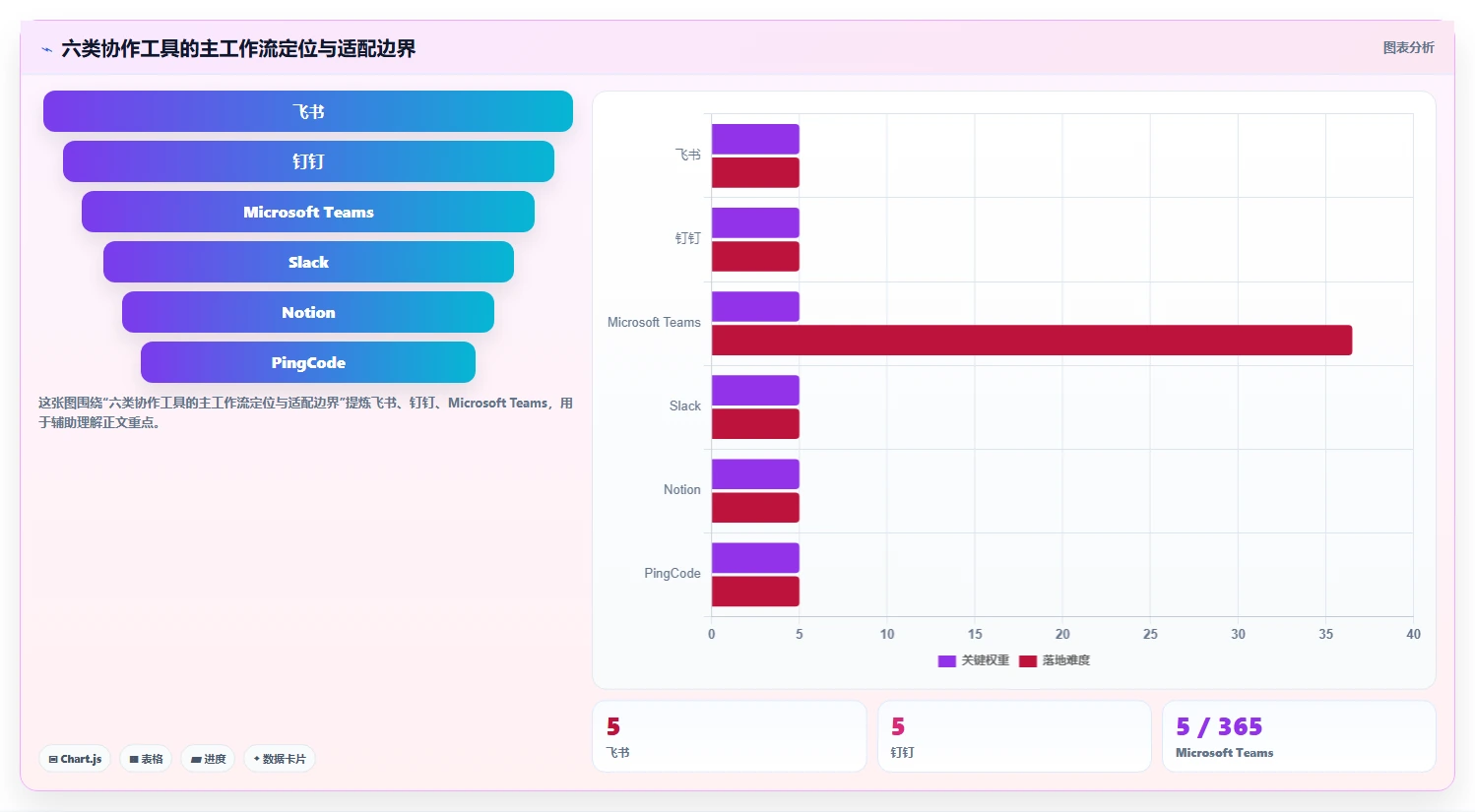
Task: Click the 钉钉 label on the chart y-axis
Action: [687, 238]
